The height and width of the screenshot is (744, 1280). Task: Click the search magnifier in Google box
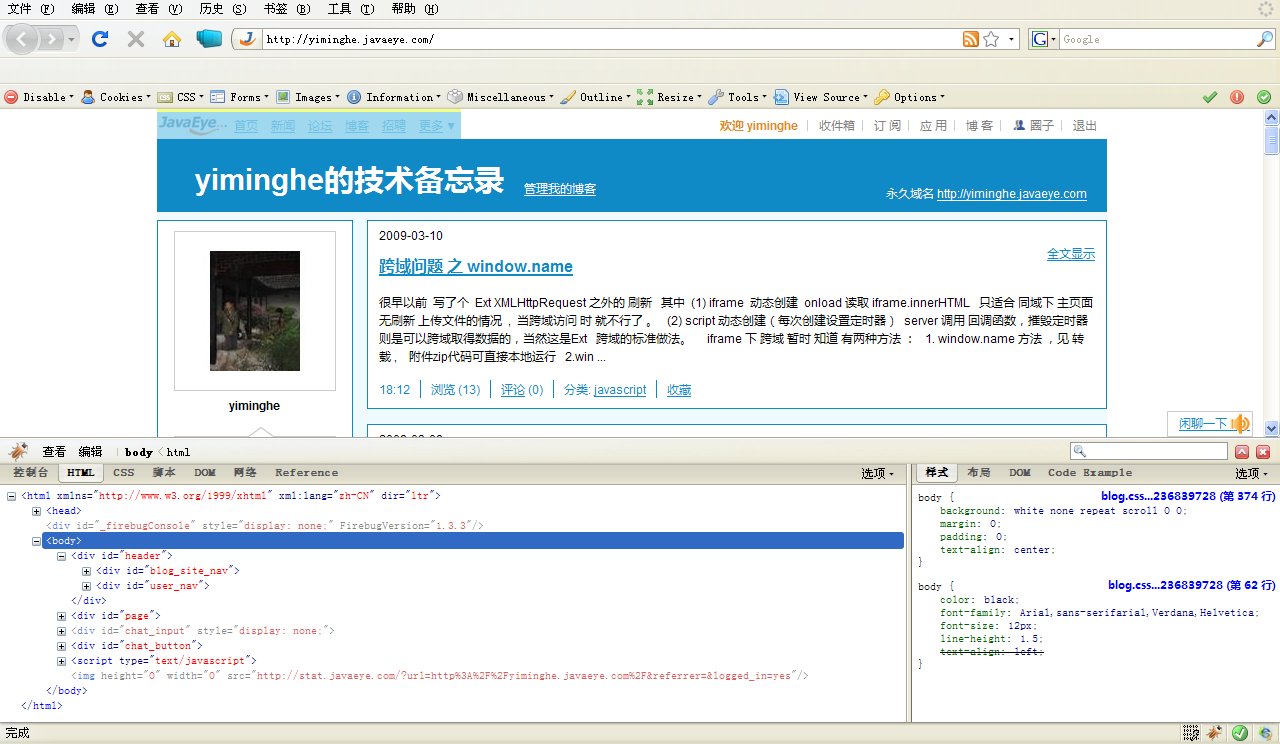pos(1265,39)
